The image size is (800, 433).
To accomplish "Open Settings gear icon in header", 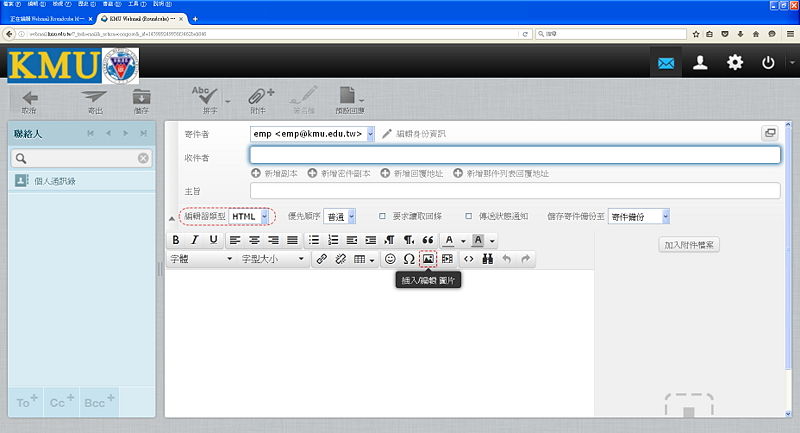I will click(735, 63).
